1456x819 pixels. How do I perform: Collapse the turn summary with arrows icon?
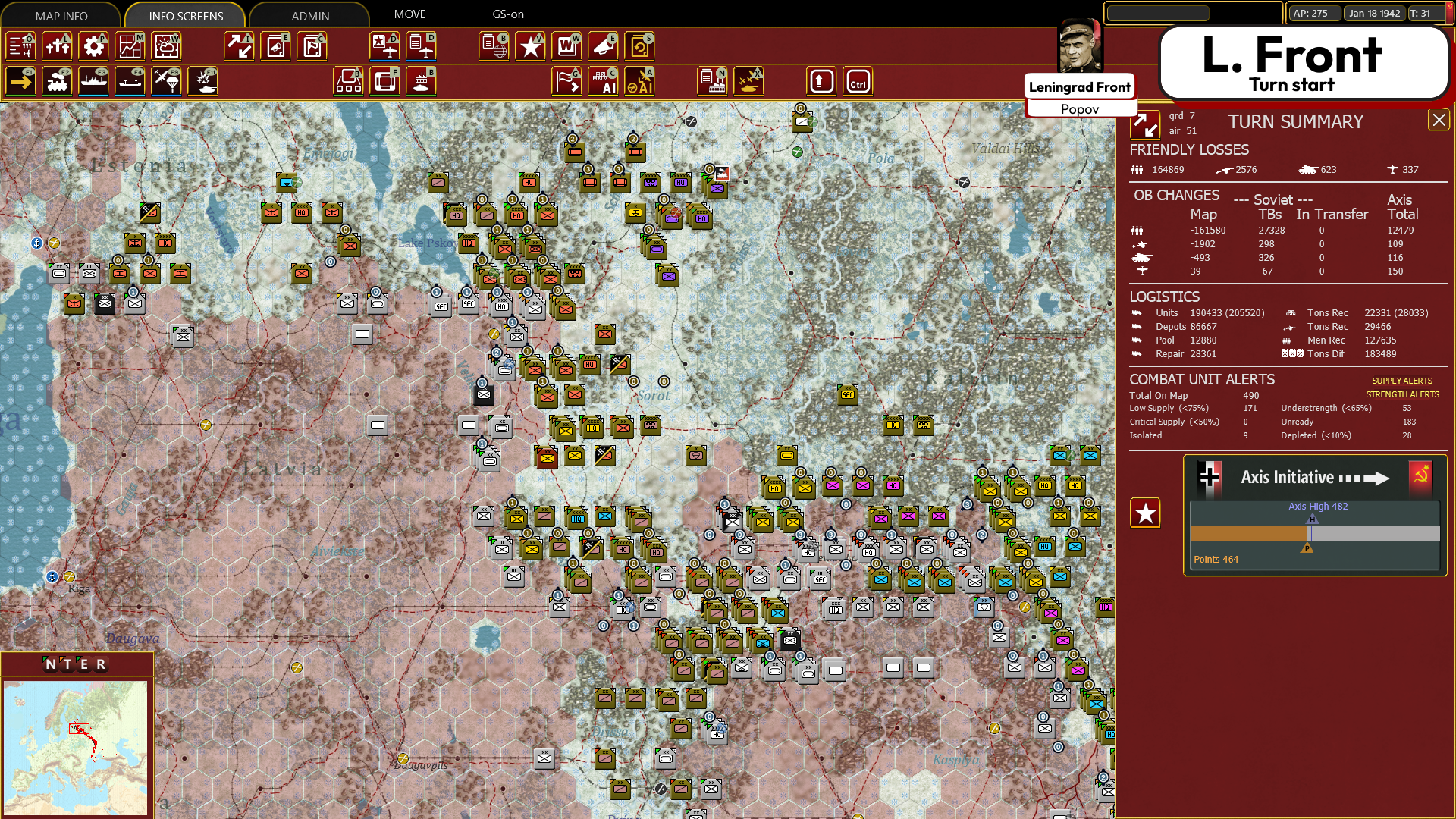[1144, 125]
